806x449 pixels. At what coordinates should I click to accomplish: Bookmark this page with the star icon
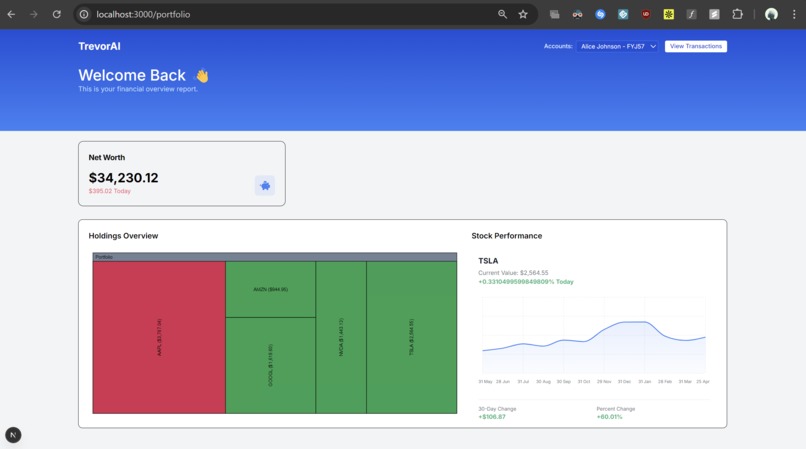tap(523, 14)
